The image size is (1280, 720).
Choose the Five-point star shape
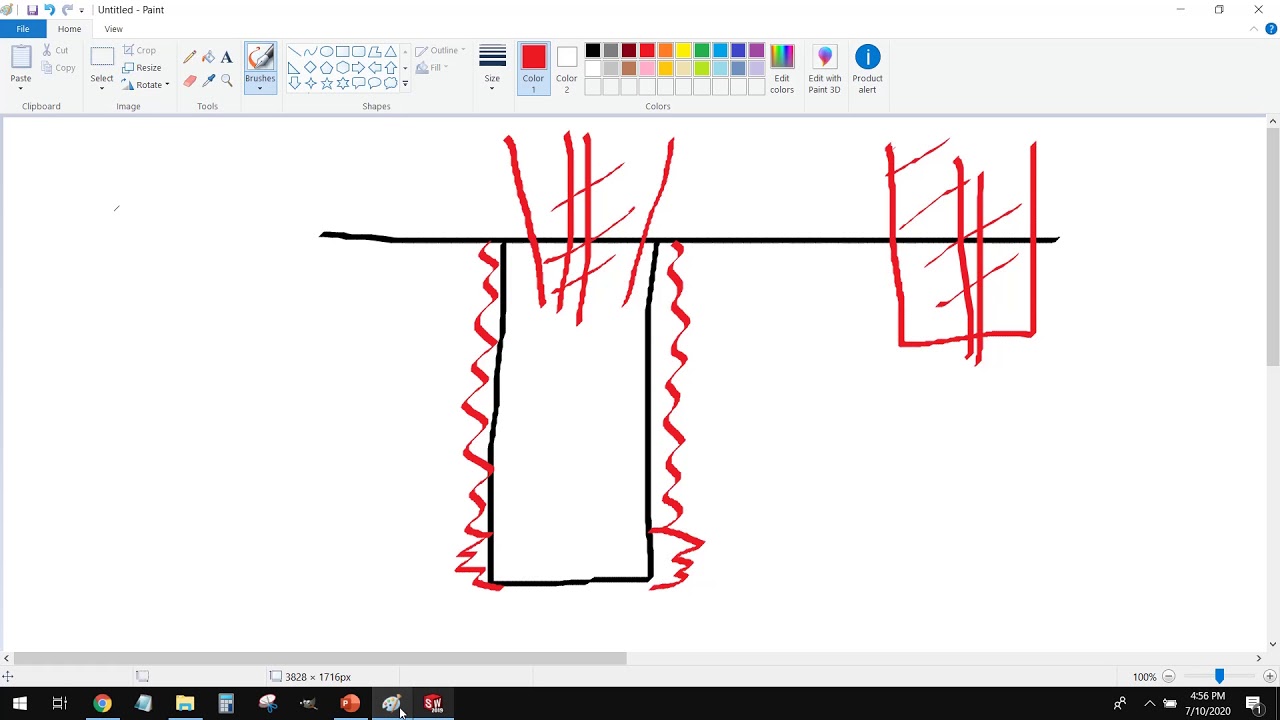326,84
